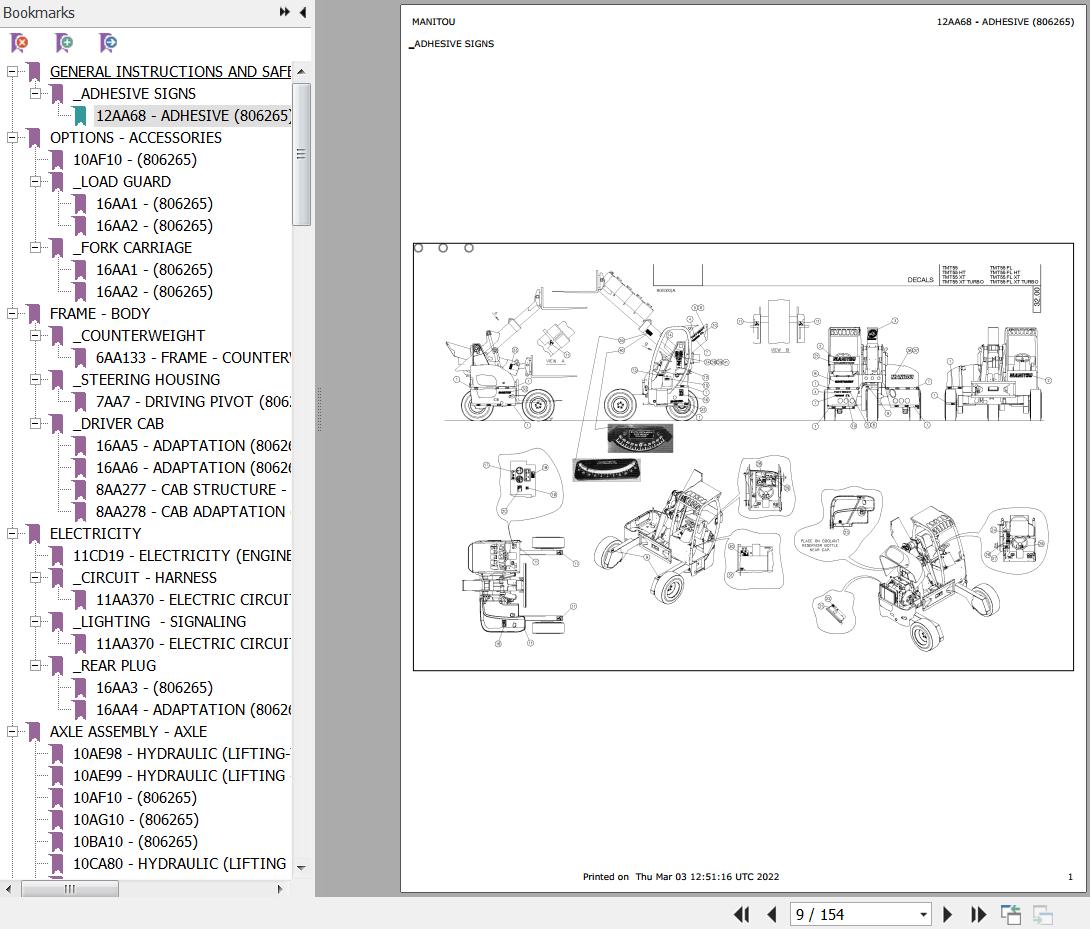Click the bookmarks vertical scrollbar down arrow
Viewport: 1090px width, 929px height.
coord(301,867)
